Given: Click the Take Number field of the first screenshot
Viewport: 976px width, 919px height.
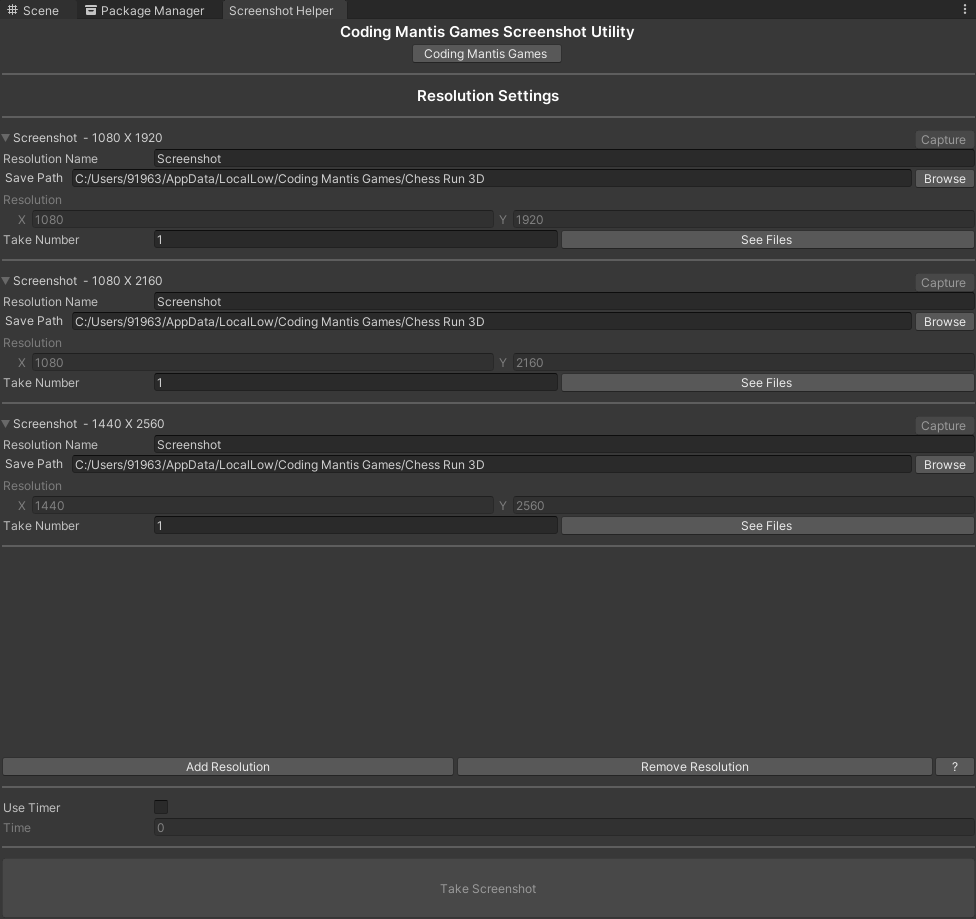Looking at the screenshot, I should [356, 239].
